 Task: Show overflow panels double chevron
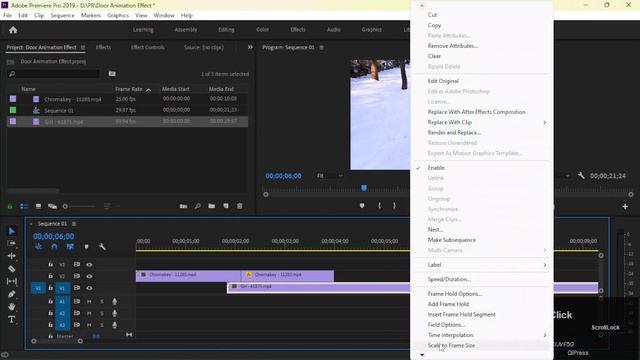250,47
